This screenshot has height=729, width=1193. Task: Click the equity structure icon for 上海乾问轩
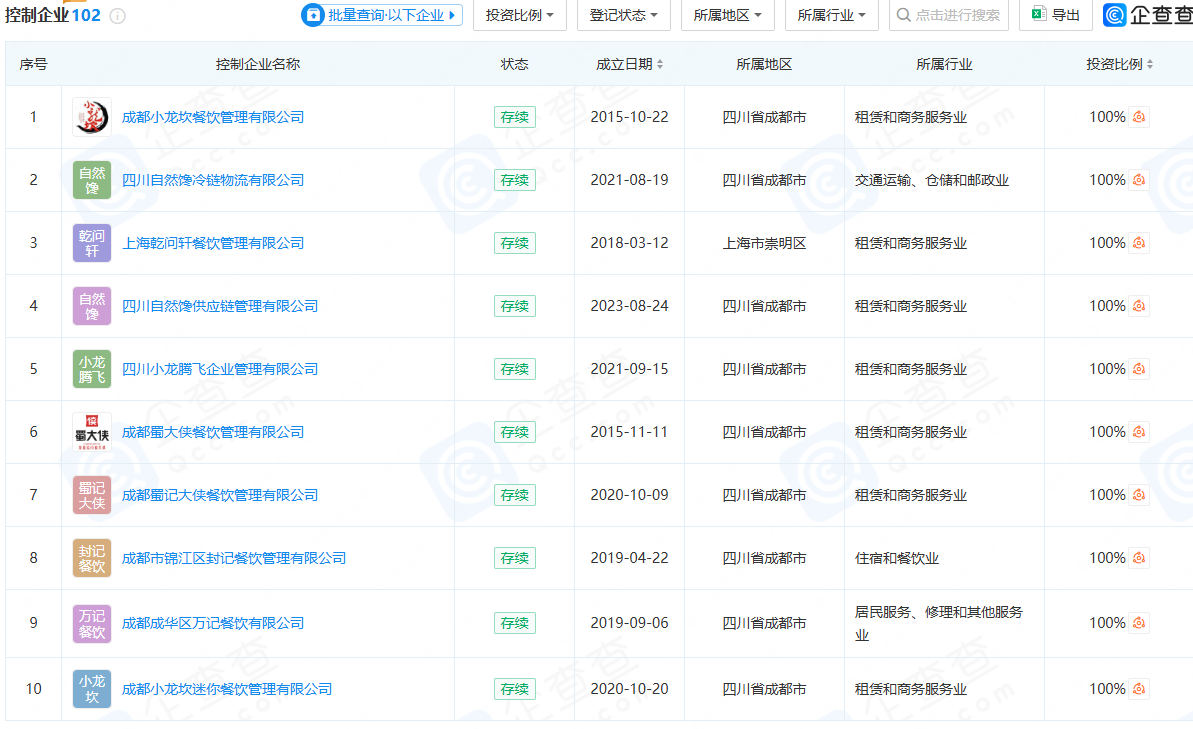1139,243
